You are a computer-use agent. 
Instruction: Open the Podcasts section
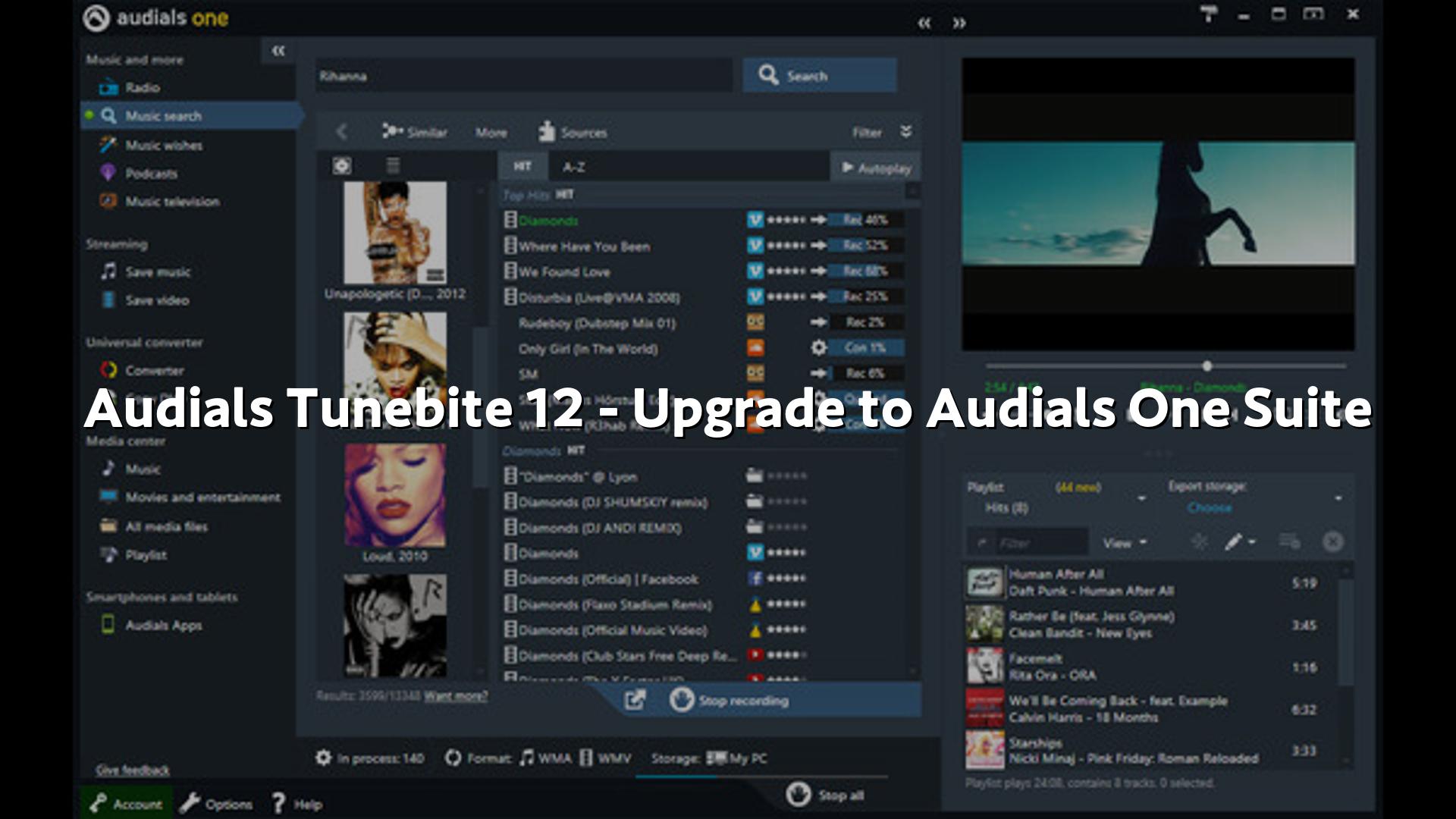coord(150,174)
